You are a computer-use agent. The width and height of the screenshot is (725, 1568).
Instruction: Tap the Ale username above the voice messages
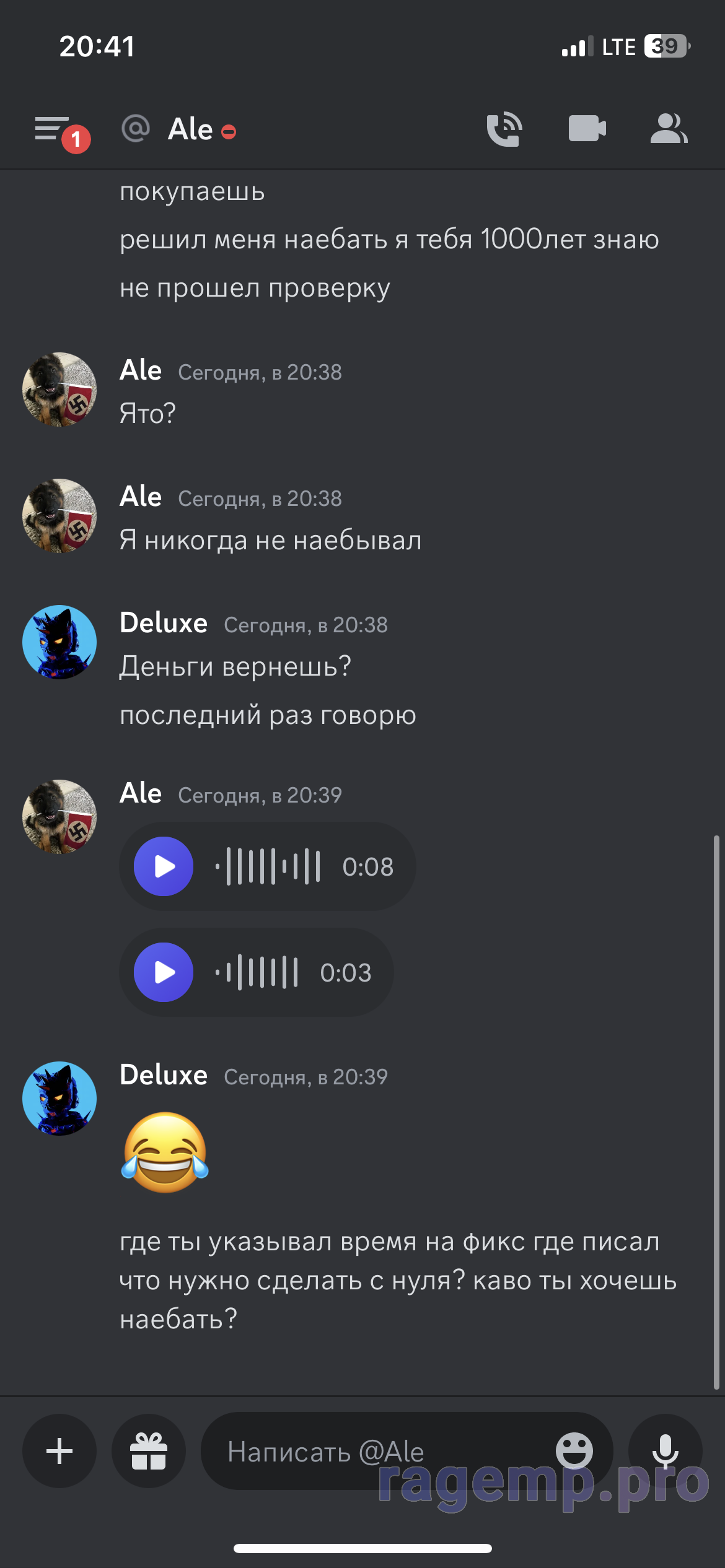141,793
